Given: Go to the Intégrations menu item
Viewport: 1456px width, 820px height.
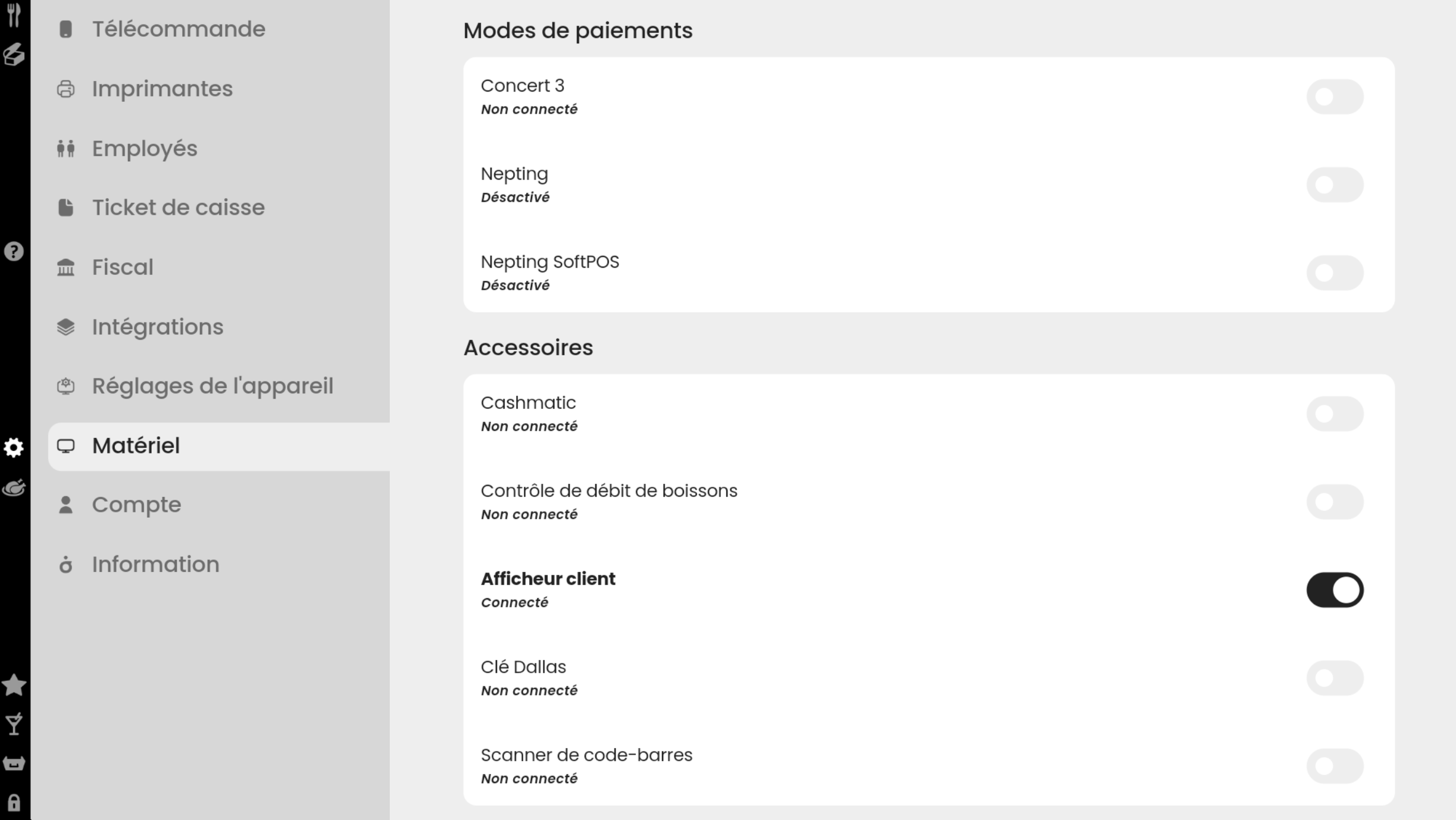Looking at the screenshot, I should click(x=157, y=327).
